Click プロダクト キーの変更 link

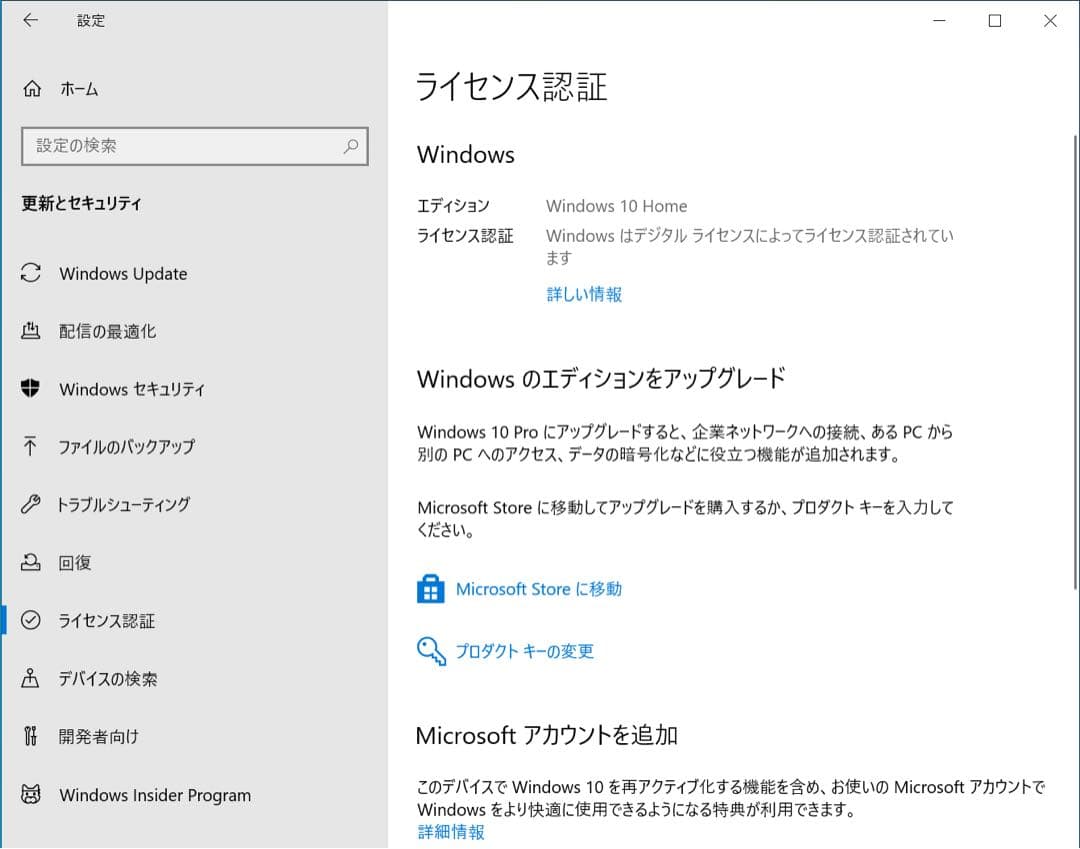tap(524, 651)
